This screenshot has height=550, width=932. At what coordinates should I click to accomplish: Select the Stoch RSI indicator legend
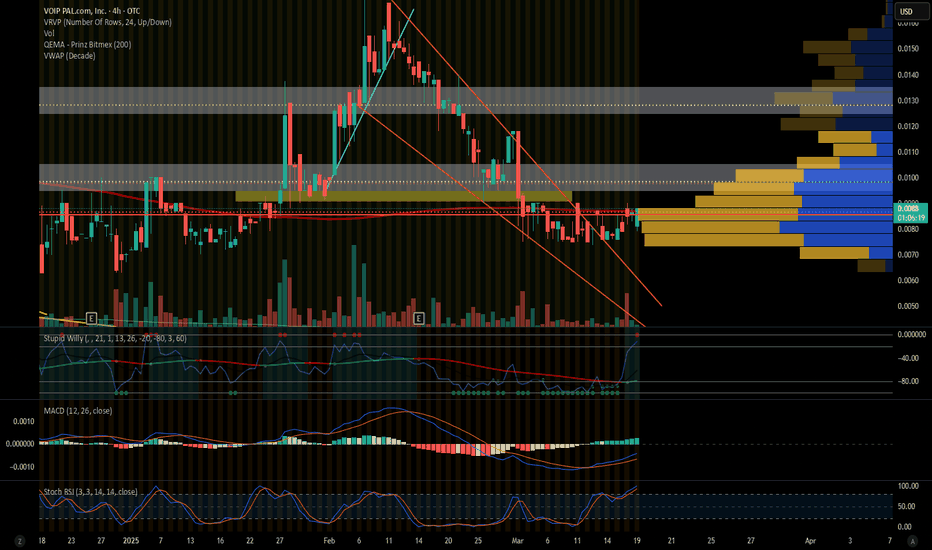(x=90, y=492)
